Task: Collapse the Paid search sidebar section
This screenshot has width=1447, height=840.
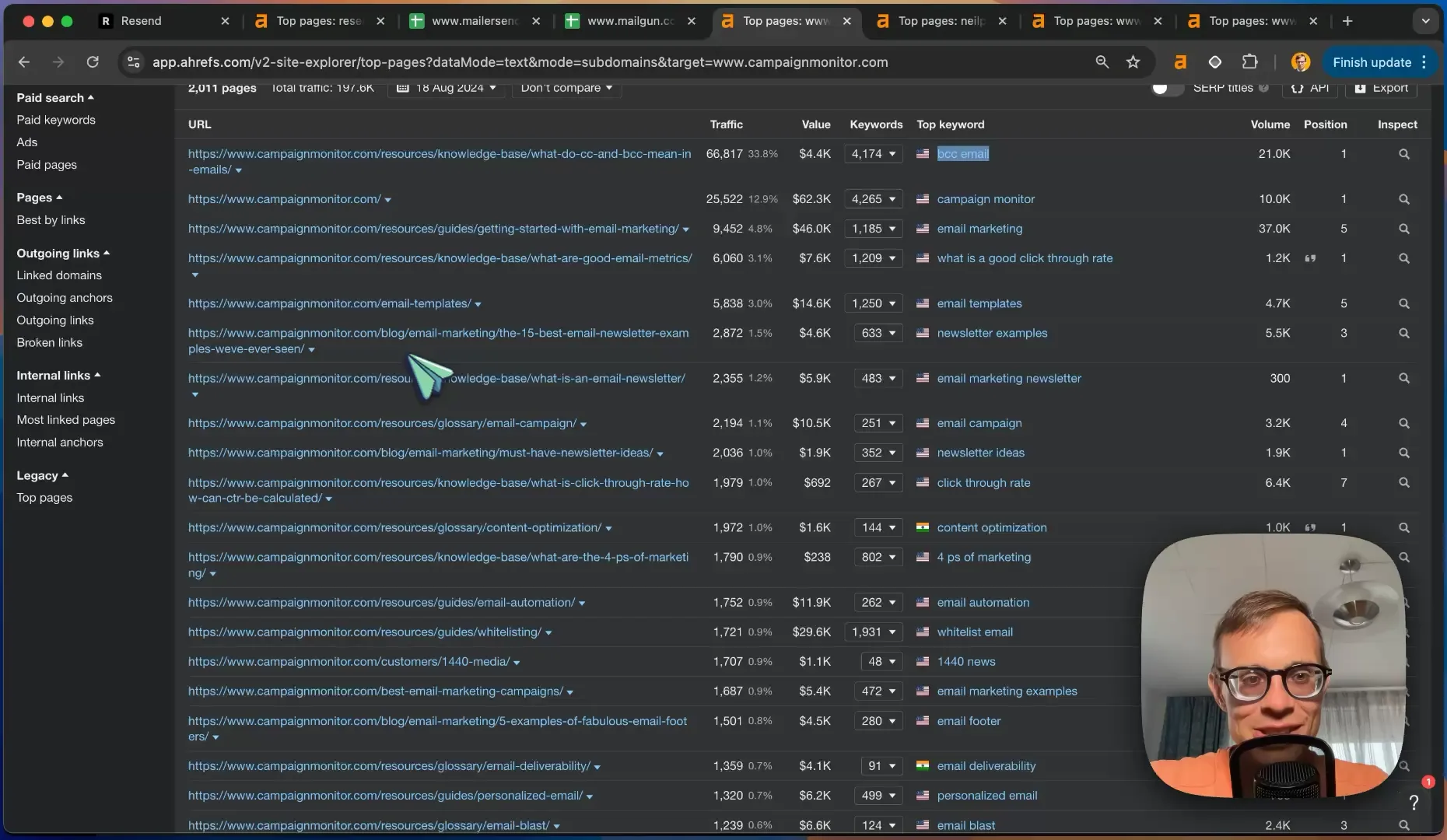Action: 55,98
